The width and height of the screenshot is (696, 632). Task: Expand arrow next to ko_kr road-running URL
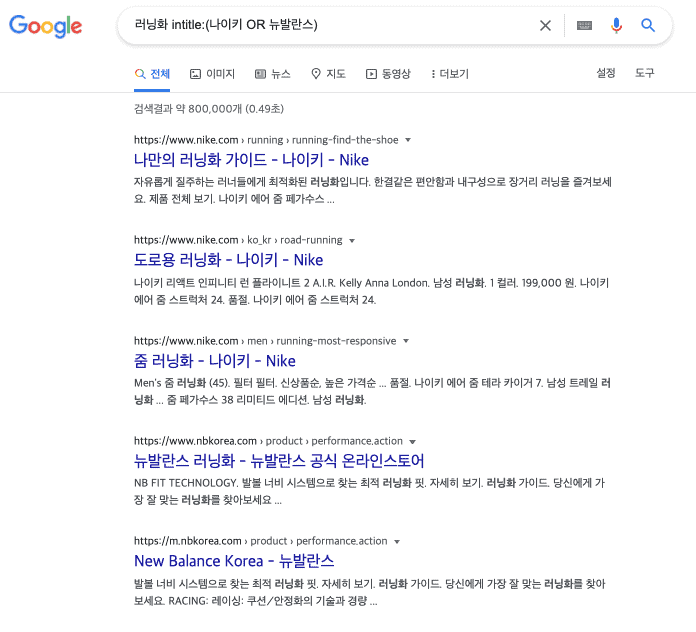[x=352, y=241]
